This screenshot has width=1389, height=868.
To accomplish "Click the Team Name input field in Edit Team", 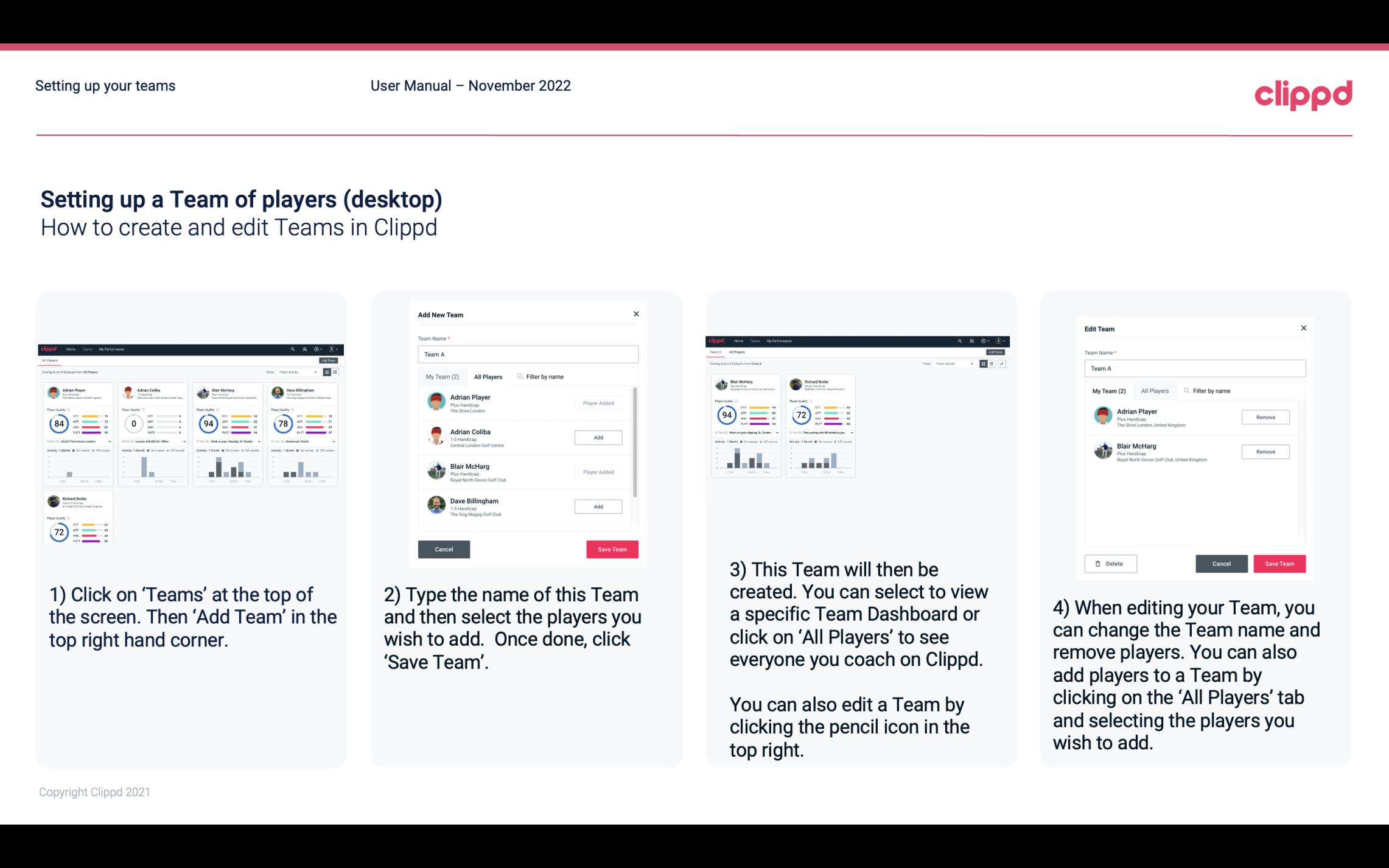I will (1195, 368).
